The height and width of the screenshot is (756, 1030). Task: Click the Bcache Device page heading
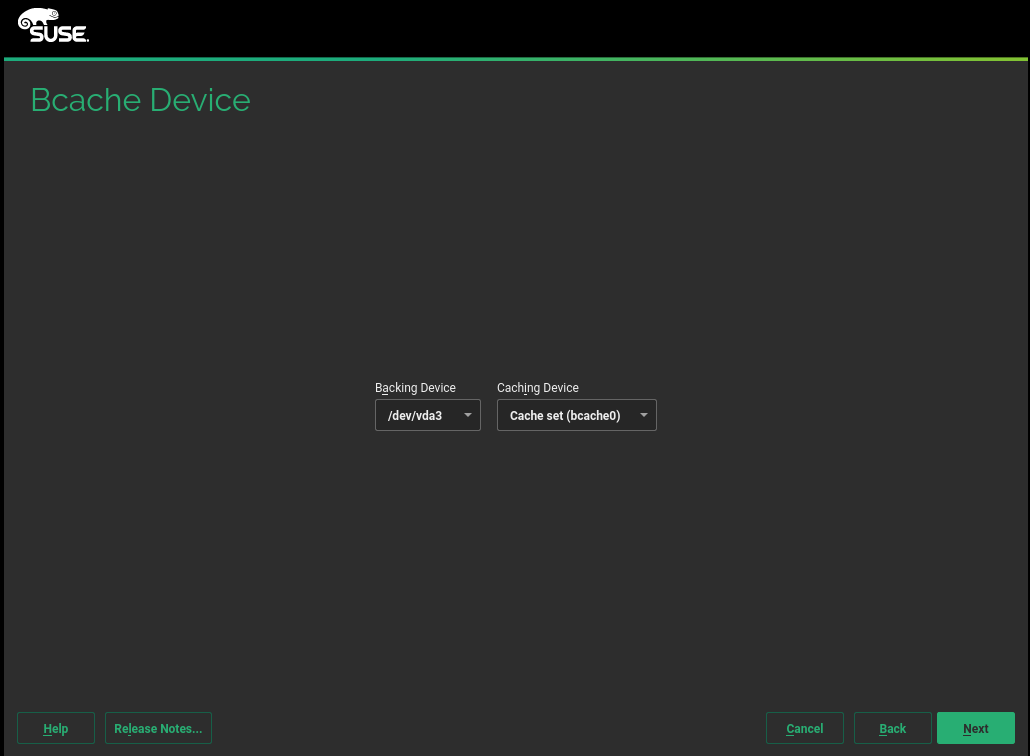pyautogui.click(x=140, y=100)
